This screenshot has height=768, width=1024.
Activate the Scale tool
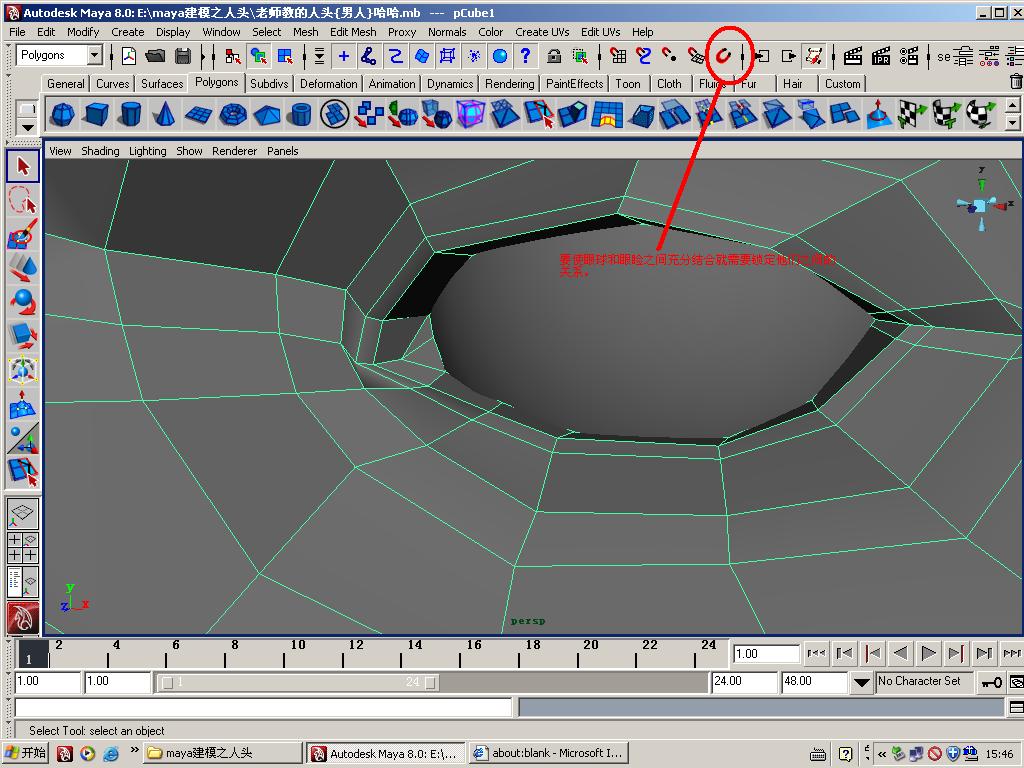(x=23, y=336)
